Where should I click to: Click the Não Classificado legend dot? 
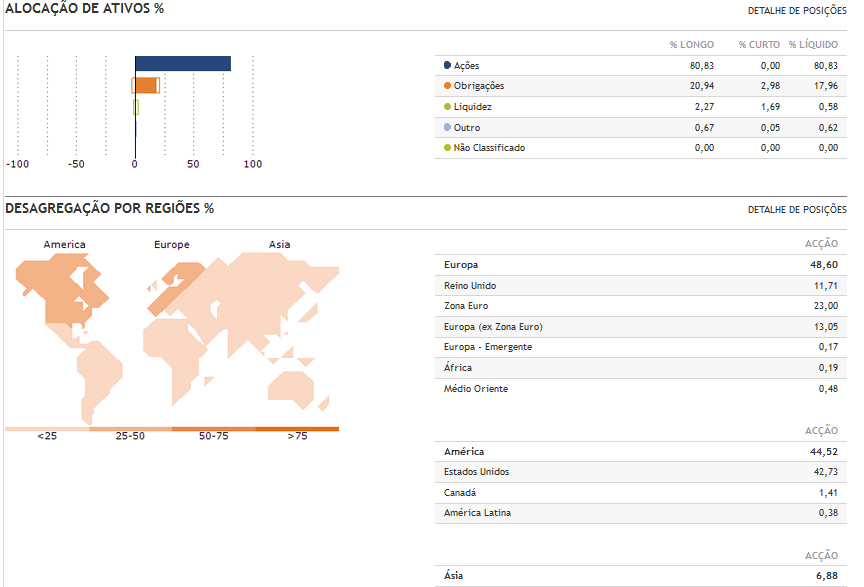[x=447, y=148]
